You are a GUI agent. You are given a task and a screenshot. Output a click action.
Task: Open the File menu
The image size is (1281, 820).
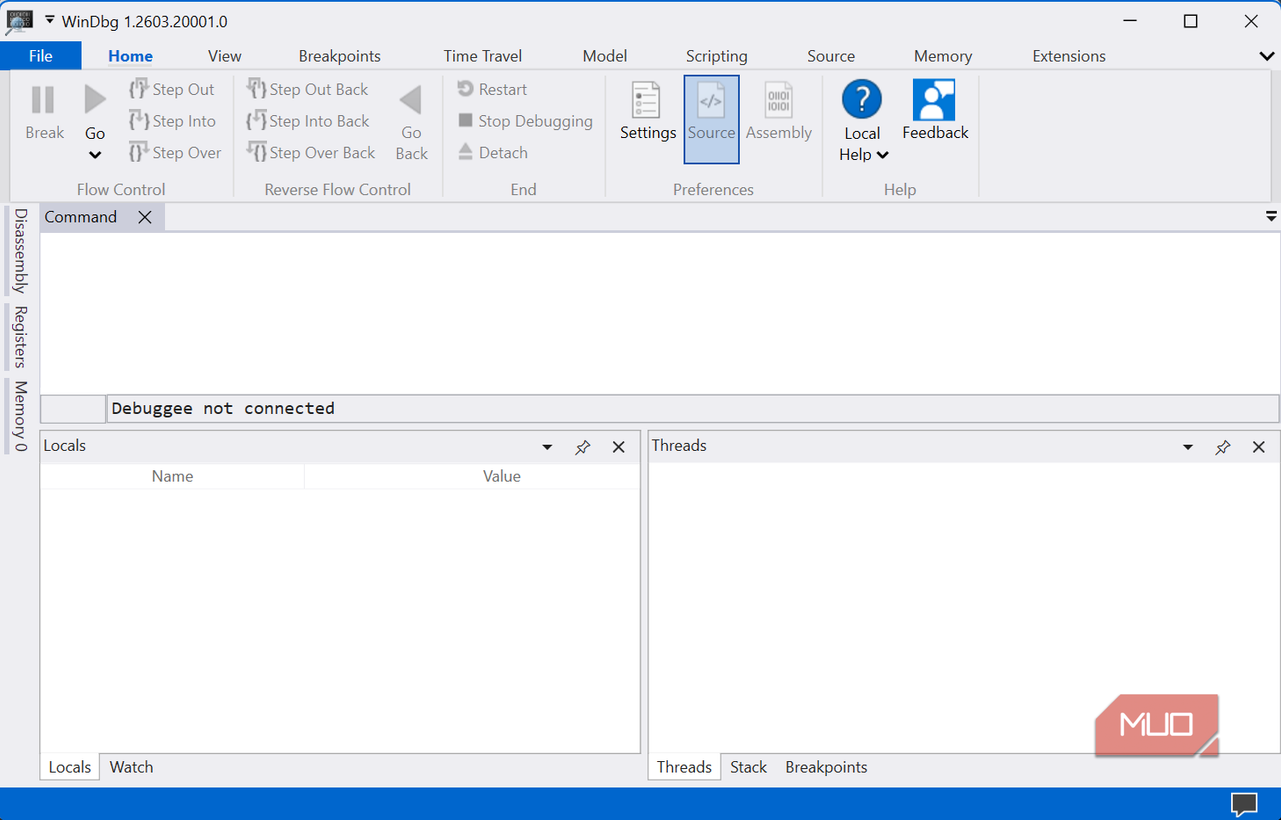(41, 56)
